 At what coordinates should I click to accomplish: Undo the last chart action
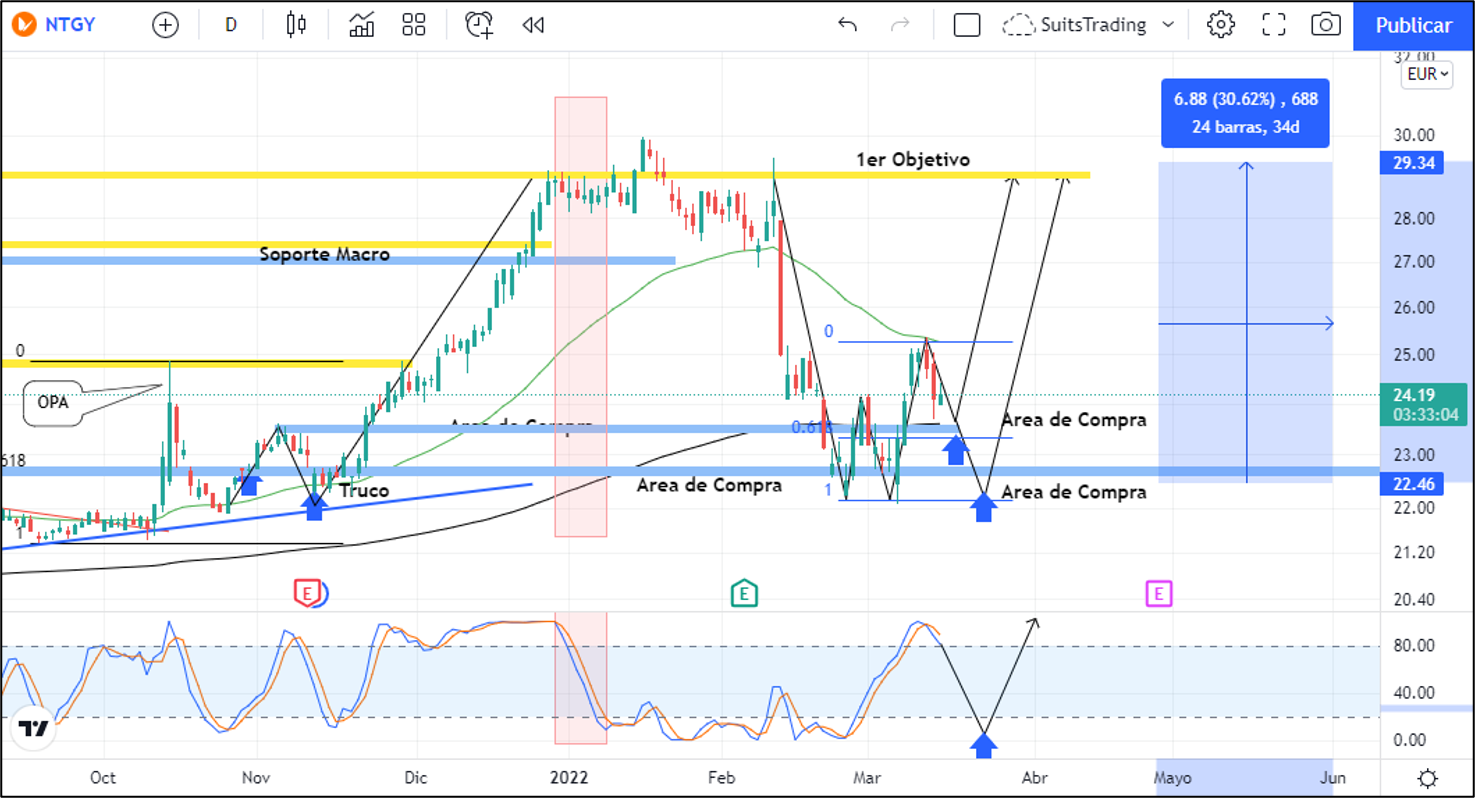tap(847, 25)
